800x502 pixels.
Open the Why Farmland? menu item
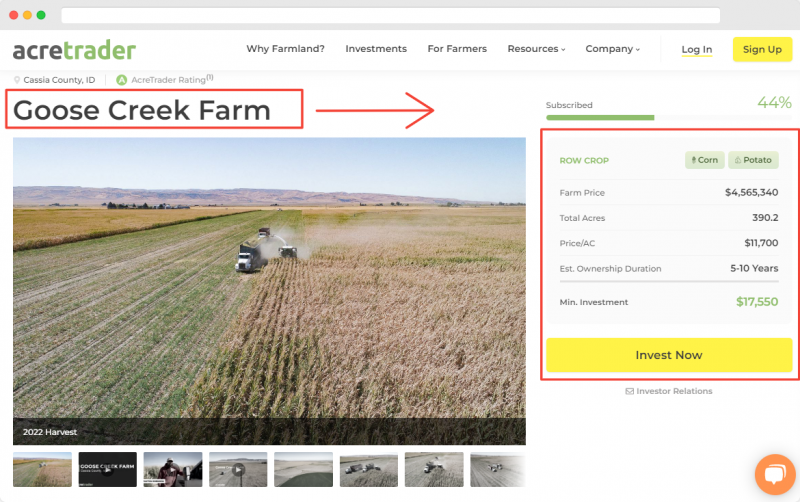click(x=285, y=49)
